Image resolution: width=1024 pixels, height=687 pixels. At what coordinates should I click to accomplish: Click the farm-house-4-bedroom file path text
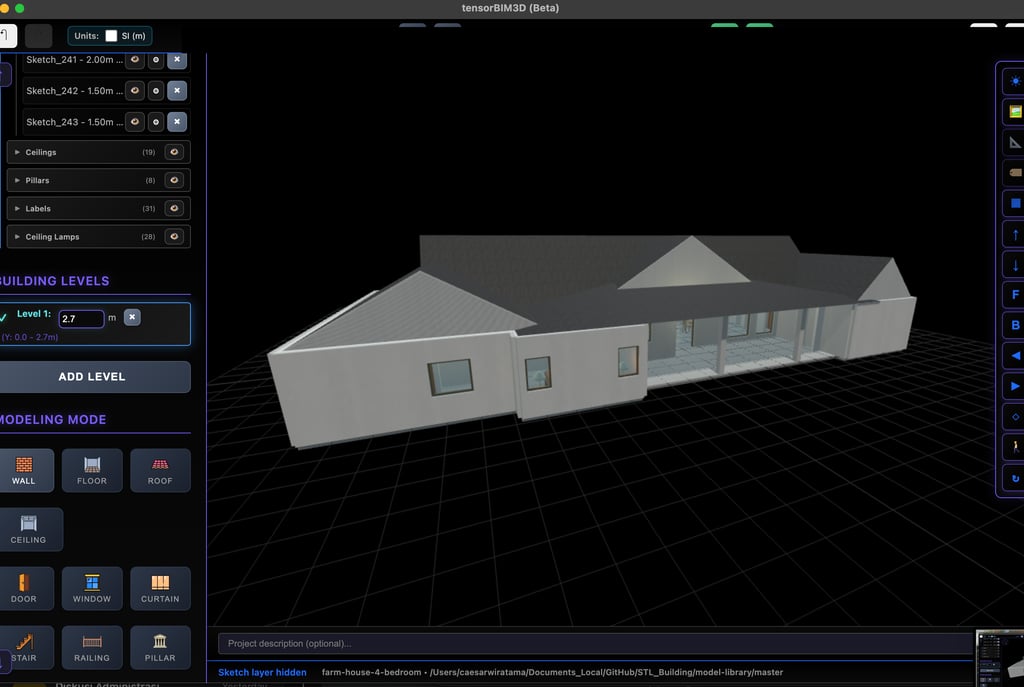click(552, 672)
